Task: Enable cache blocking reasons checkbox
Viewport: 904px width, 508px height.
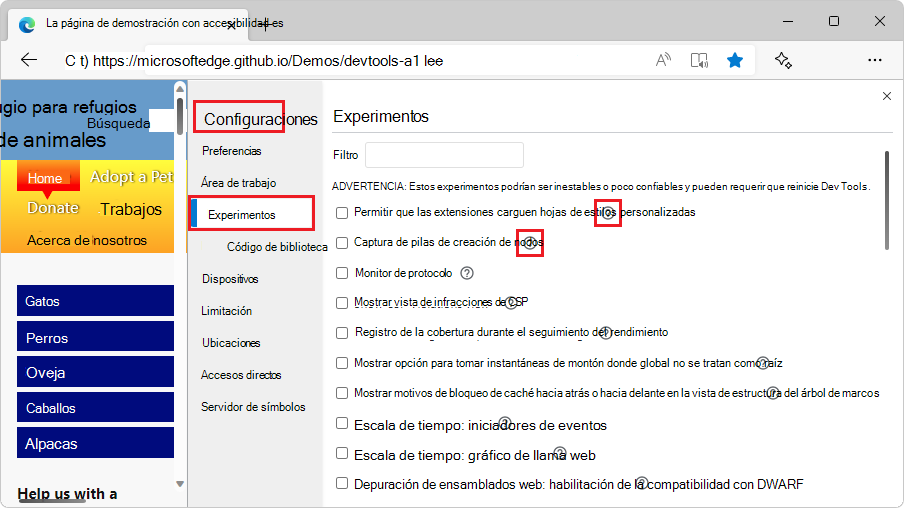Action: coord(342,393)
